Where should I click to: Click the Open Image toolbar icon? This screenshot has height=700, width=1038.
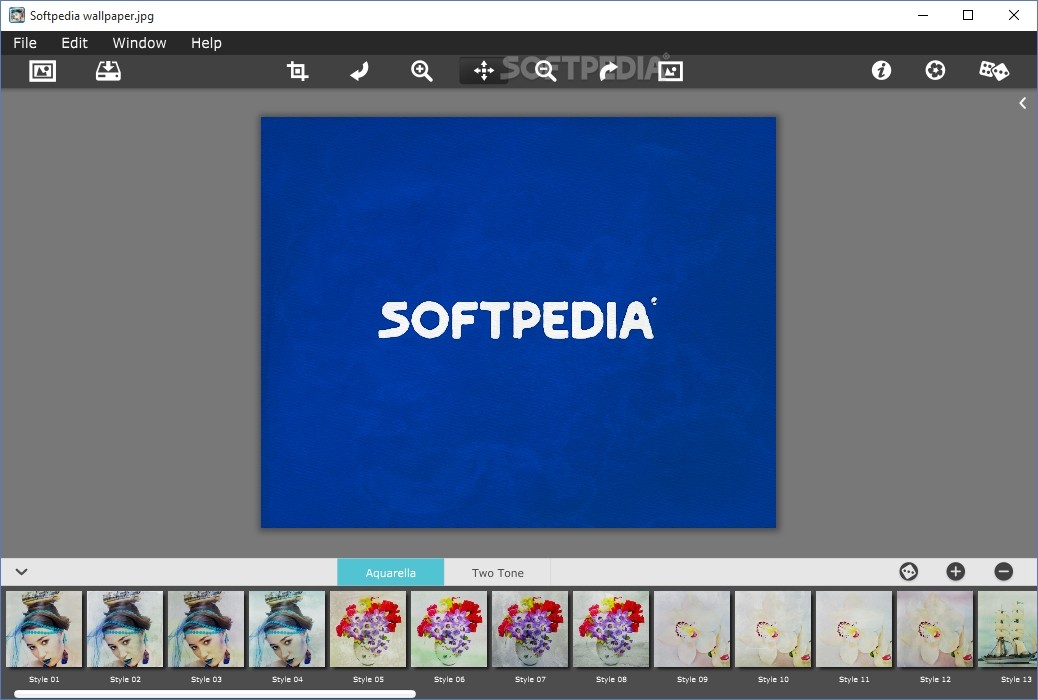(x=42, y=71)
